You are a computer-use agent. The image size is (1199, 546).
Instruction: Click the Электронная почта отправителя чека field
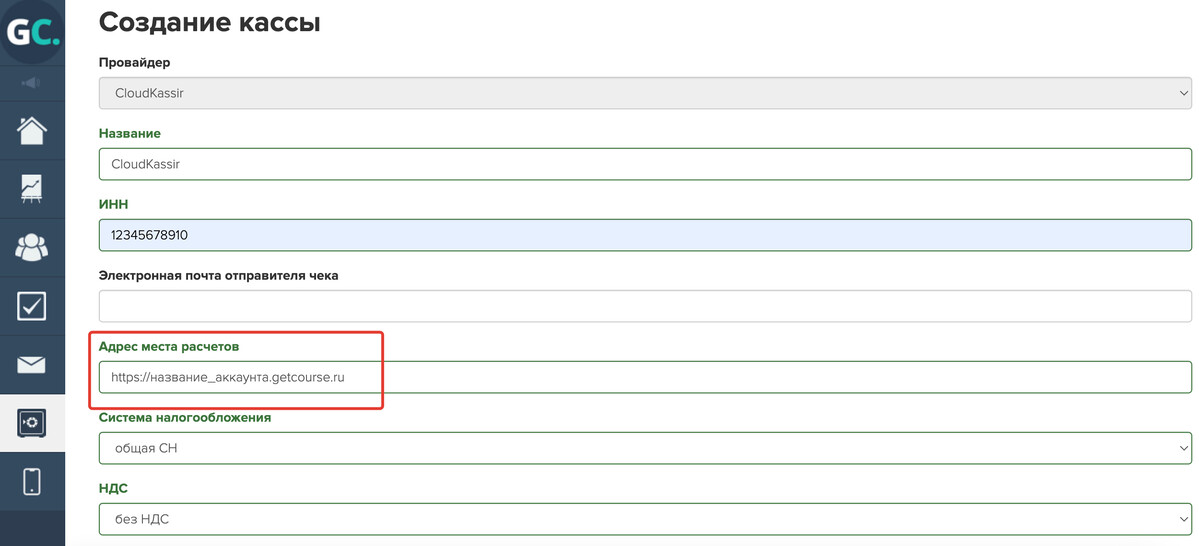pyautogui.click(x=645, y=306)
